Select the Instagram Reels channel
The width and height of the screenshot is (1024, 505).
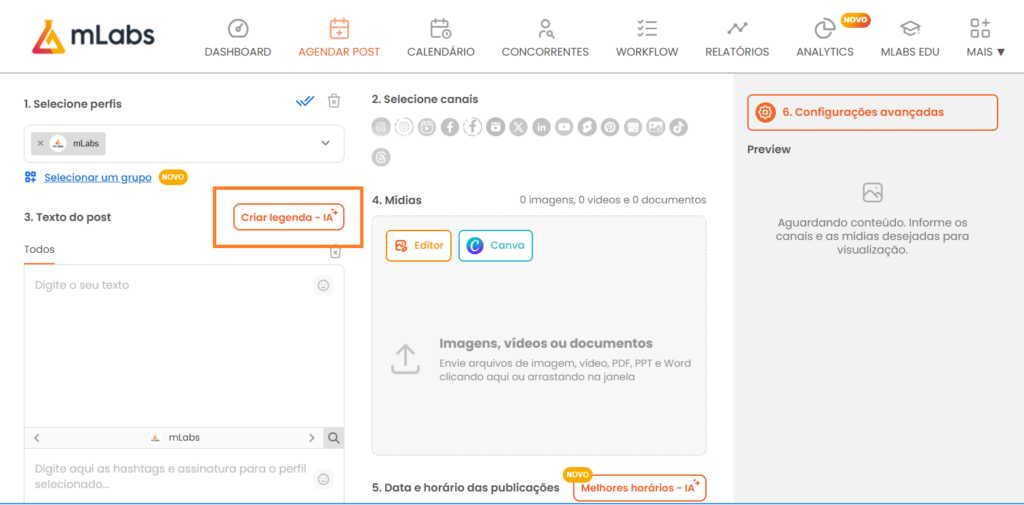[427, 127]
